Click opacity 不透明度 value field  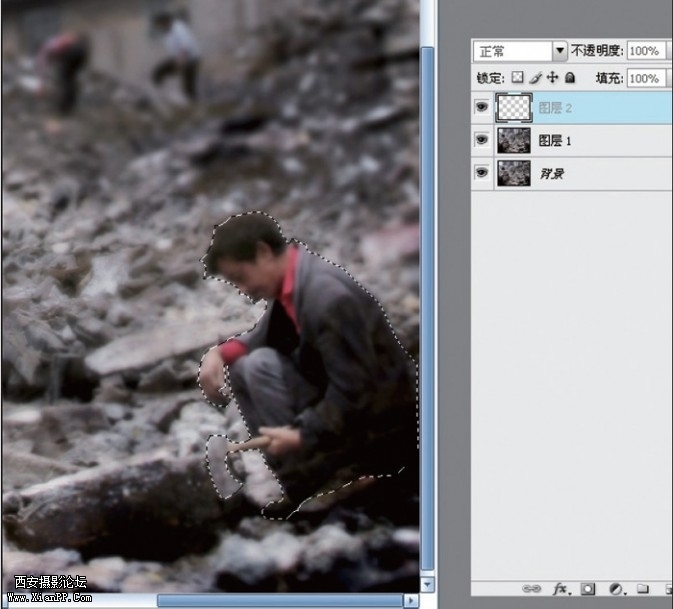[646, 51]
